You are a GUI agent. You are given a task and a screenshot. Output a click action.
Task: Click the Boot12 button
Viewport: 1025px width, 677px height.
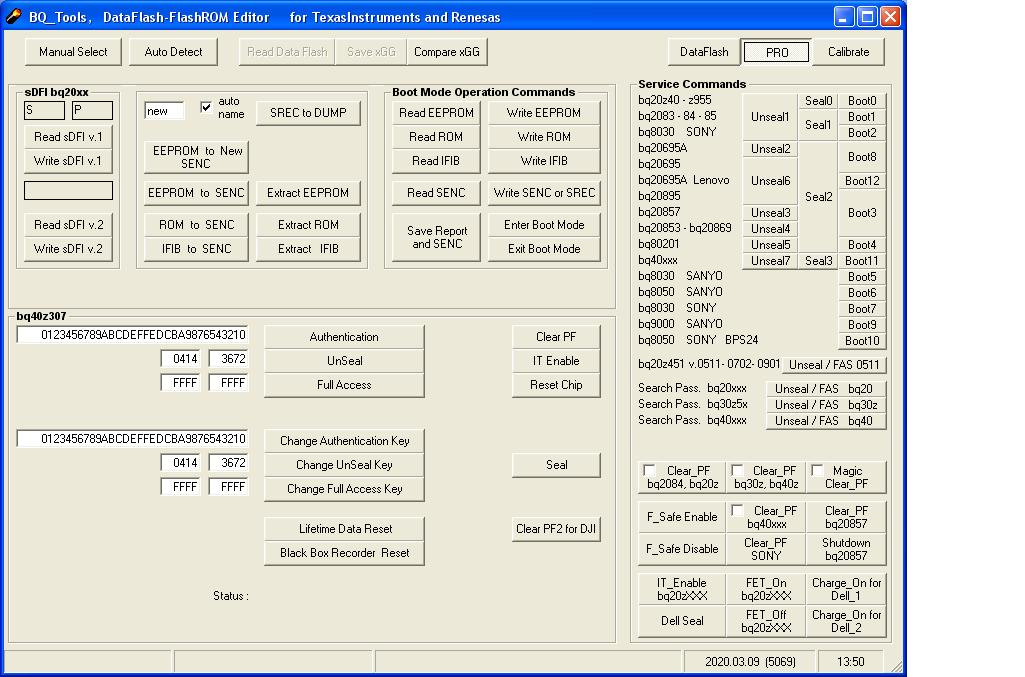pyautogui.click(x=862, y=181)
